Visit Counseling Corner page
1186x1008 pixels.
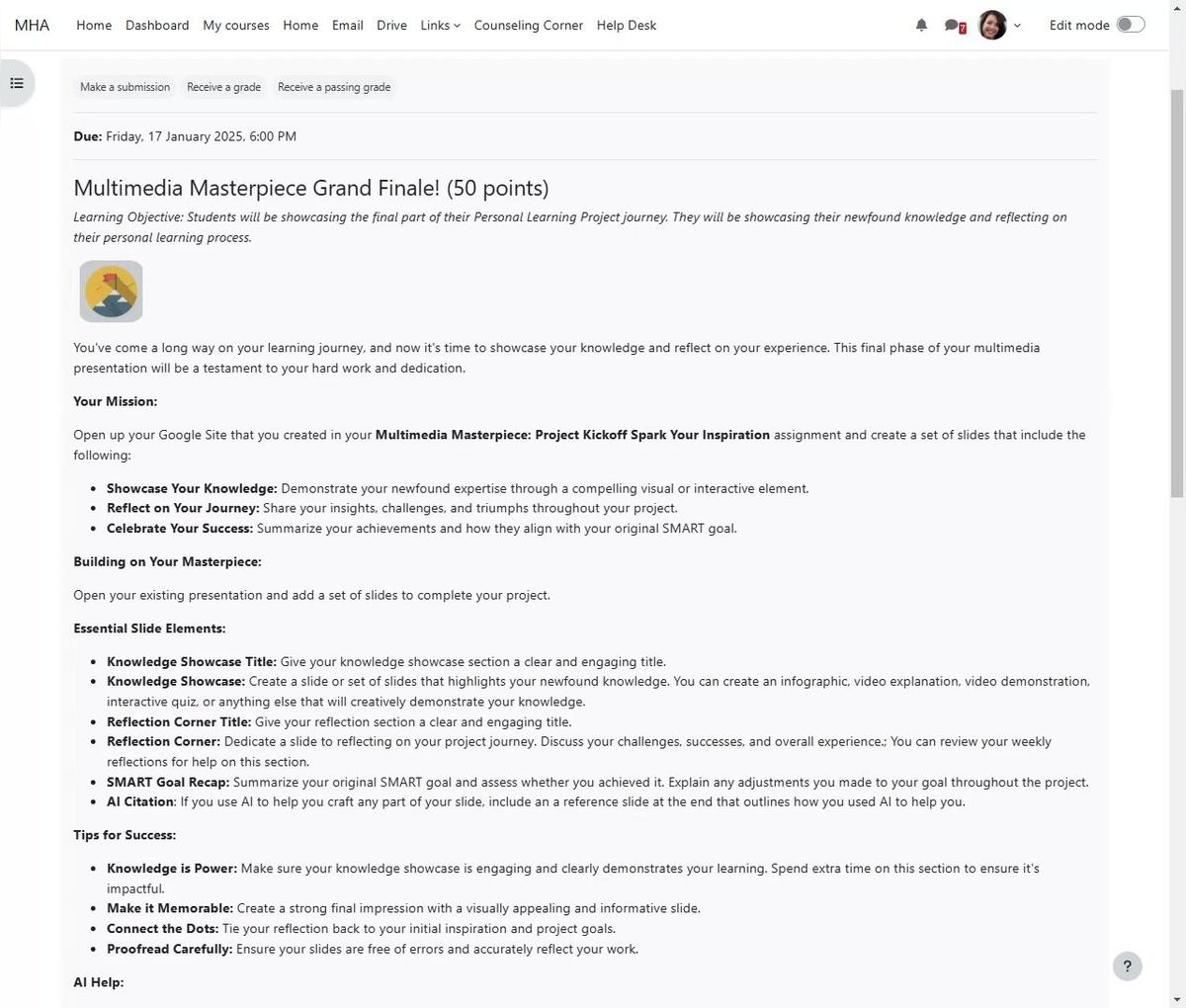click(x=528, y=26)
